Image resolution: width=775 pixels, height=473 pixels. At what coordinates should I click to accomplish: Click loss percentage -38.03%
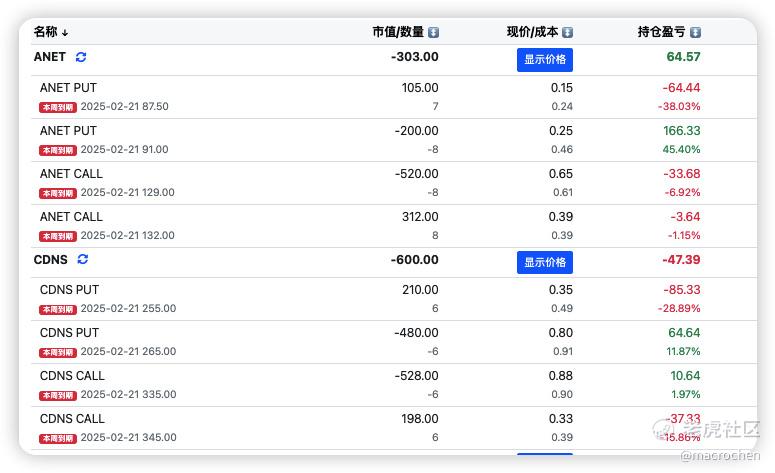tap(679, 106)
